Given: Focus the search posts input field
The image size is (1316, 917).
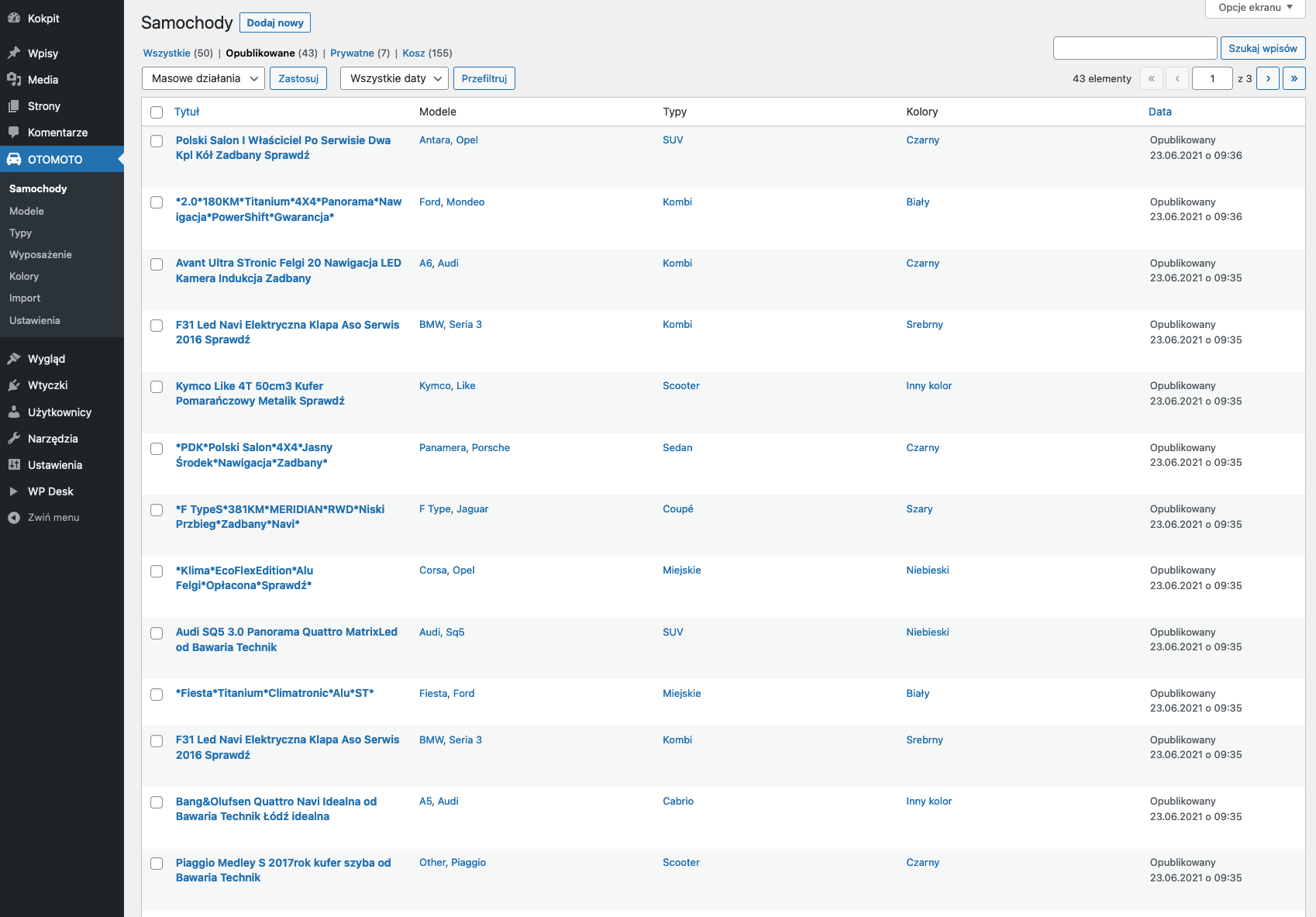Looking at the screenshot, I should tap(1135, 48).
